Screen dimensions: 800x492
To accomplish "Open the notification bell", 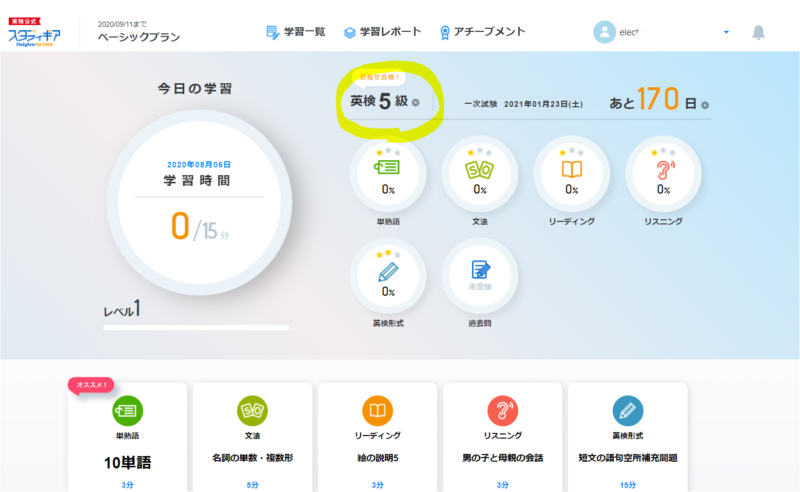I will (x=759, y=32).
